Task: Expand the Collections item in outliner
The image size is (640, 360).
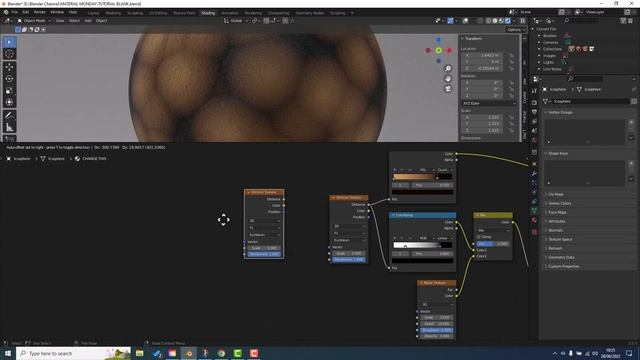Action: pyautogui.click(x=539, y=49)
